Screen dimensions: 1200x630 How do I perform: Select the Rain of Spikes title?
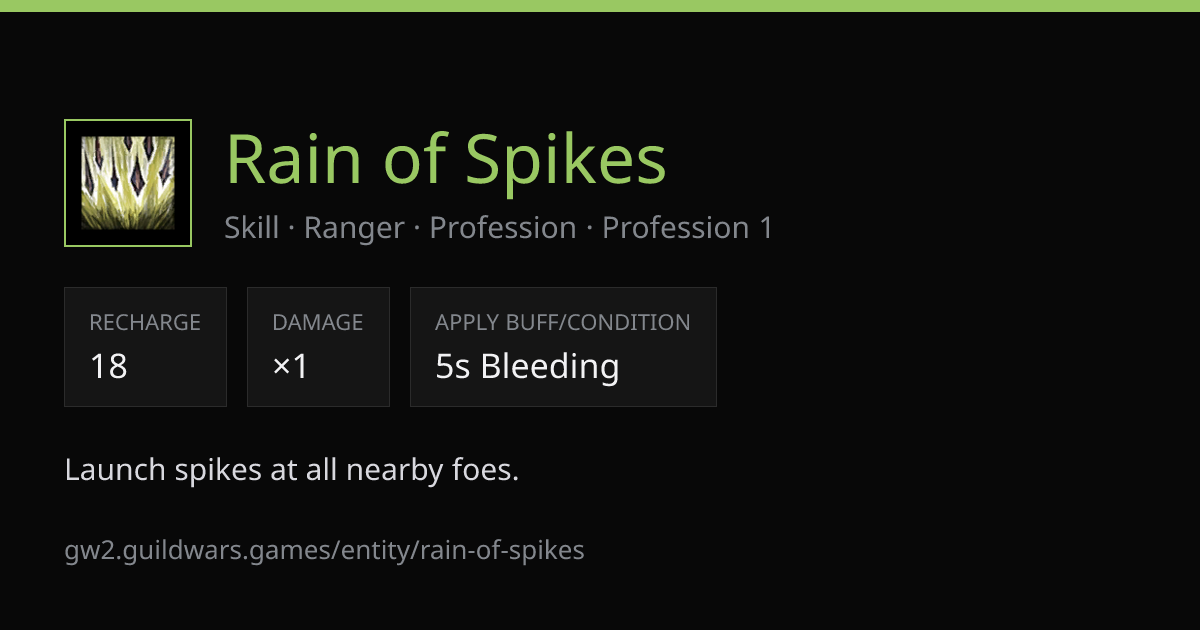click(446, 159)
